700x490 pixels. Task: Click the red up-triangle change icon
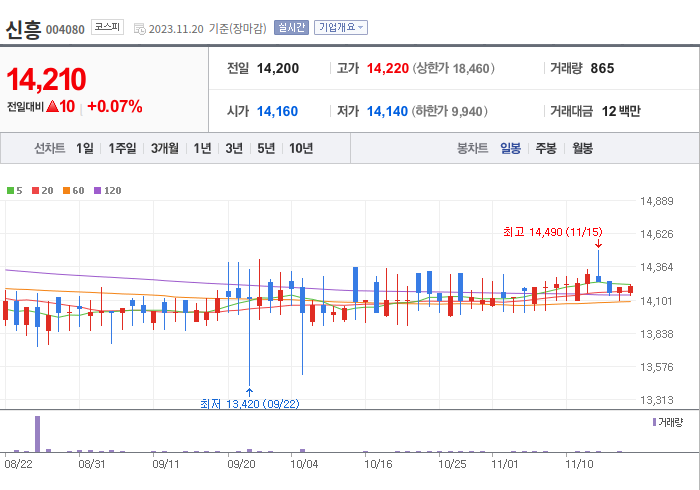tap(52, 106)
